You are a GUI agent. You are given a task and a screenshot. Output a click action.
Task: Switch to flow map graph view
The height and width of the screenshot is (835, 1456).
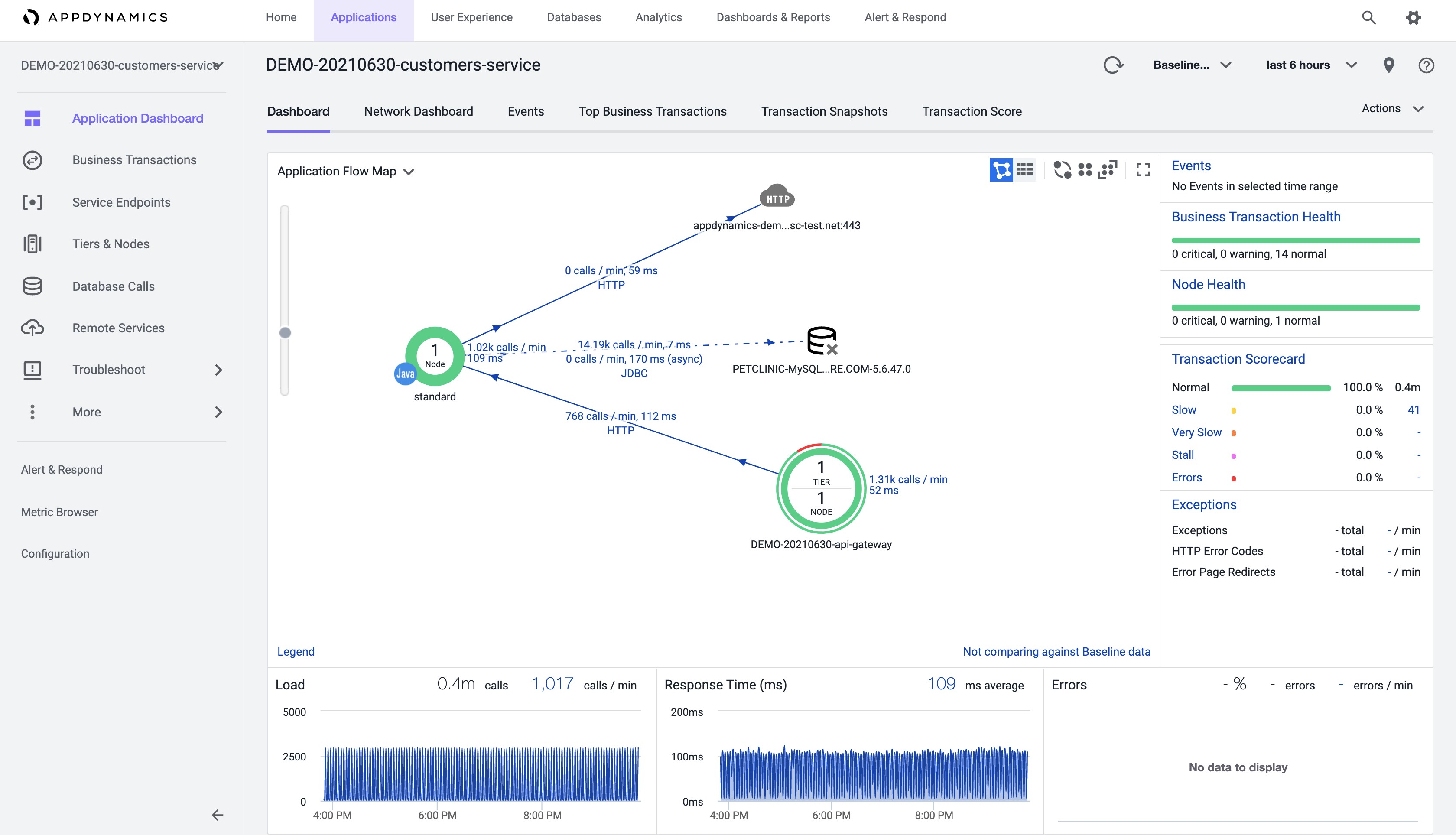pyautogui.click(x=1001, y=170)
